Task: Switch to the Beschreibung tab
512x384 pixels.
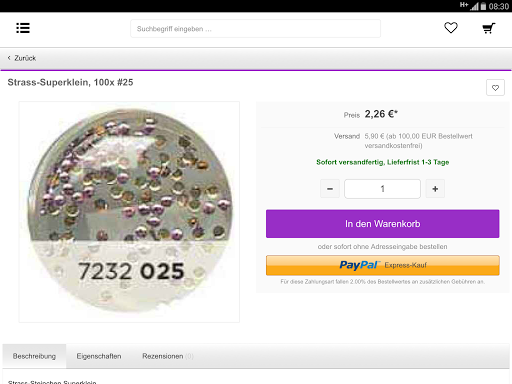Action: pyautogui.click(x=34, y=356)
